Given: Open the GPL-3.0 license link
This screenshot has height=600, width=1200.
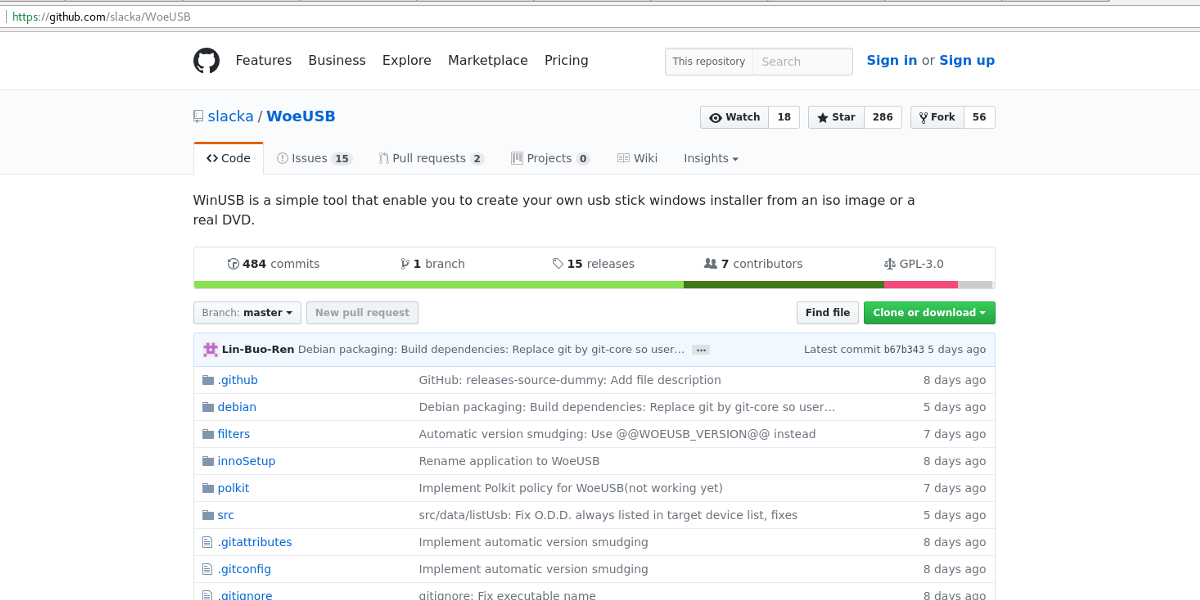Looking at the screenshot, I should tap(913, 264).
